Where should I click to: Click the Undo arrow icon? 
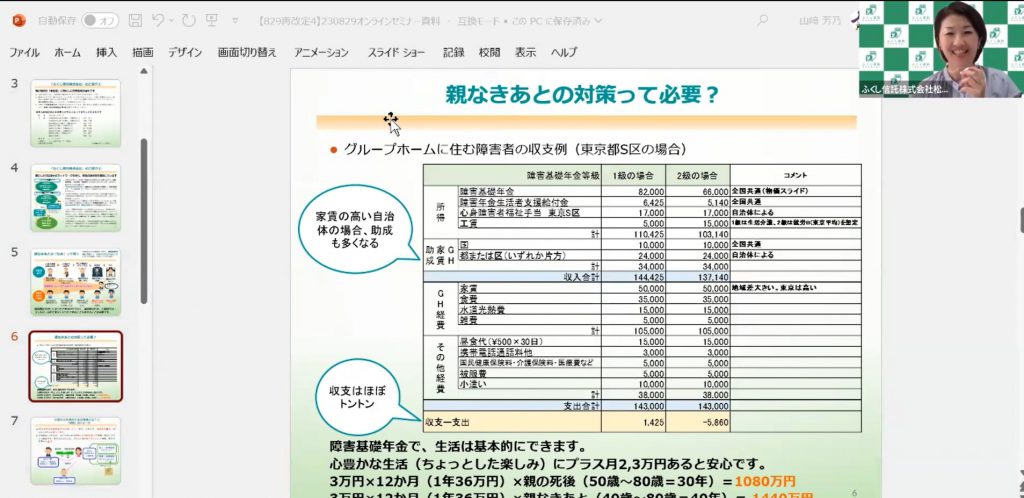click(157, 20)
